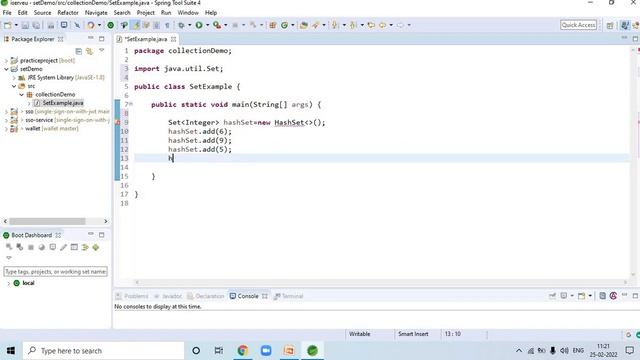Click the New Java Package toolbar icon
The width and height of the screenshot is (640, 360).
click(x=273, y=25)
